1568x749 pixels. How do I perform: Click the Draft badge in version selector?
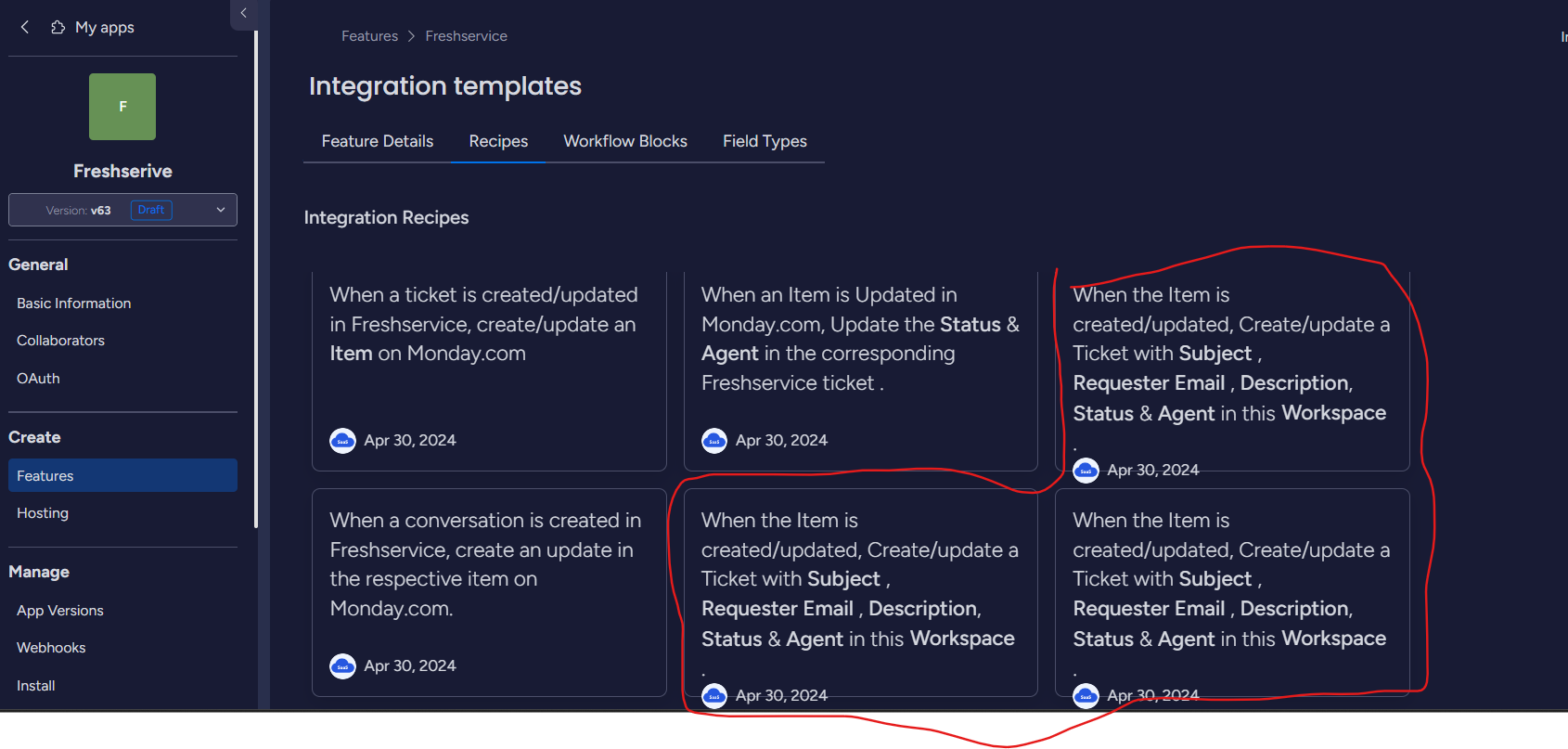(151, 210)
